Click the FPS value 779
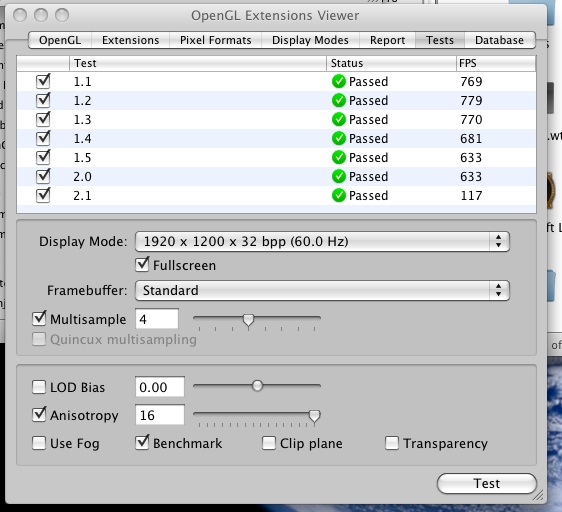This screenshot has height=512, width=562. coord(471,101)
